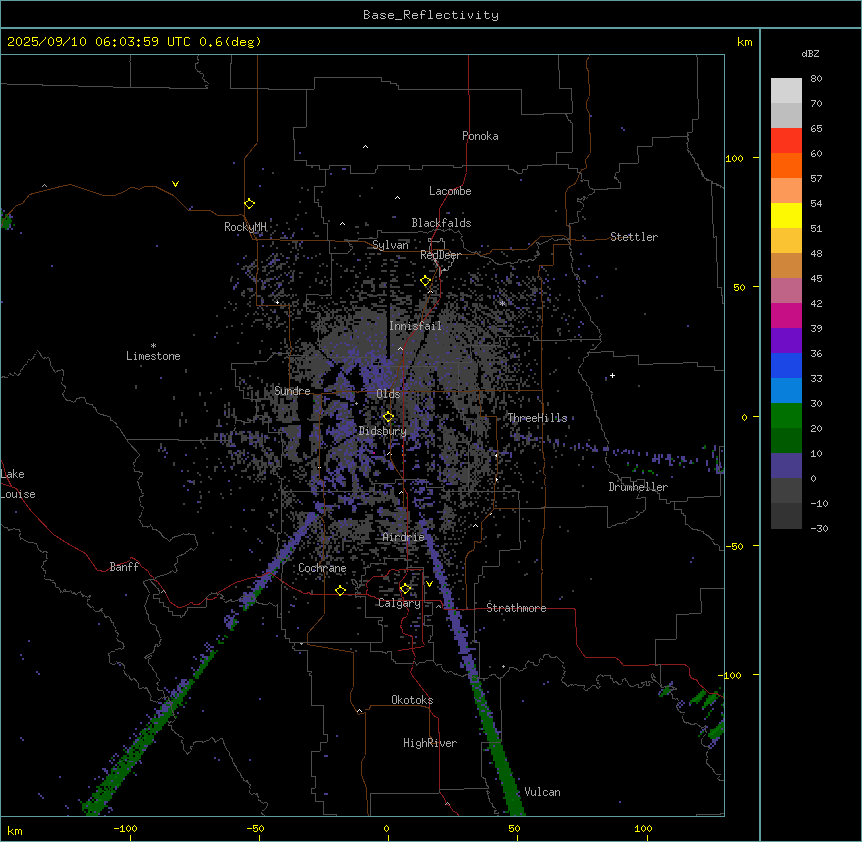Click the Stettler label
Image resolution: width=862 pixels, height=842 pixels.
(634, 237)
